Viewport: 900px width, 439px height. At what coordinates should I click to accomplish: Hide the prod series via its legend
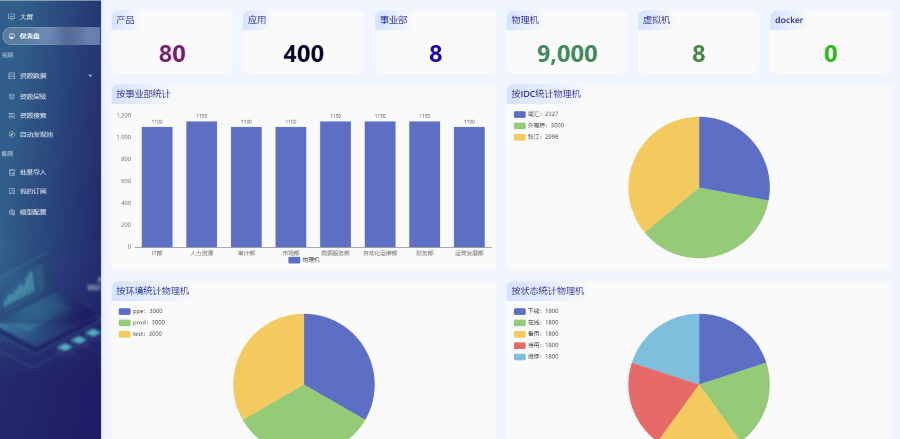tap(124, 322)
